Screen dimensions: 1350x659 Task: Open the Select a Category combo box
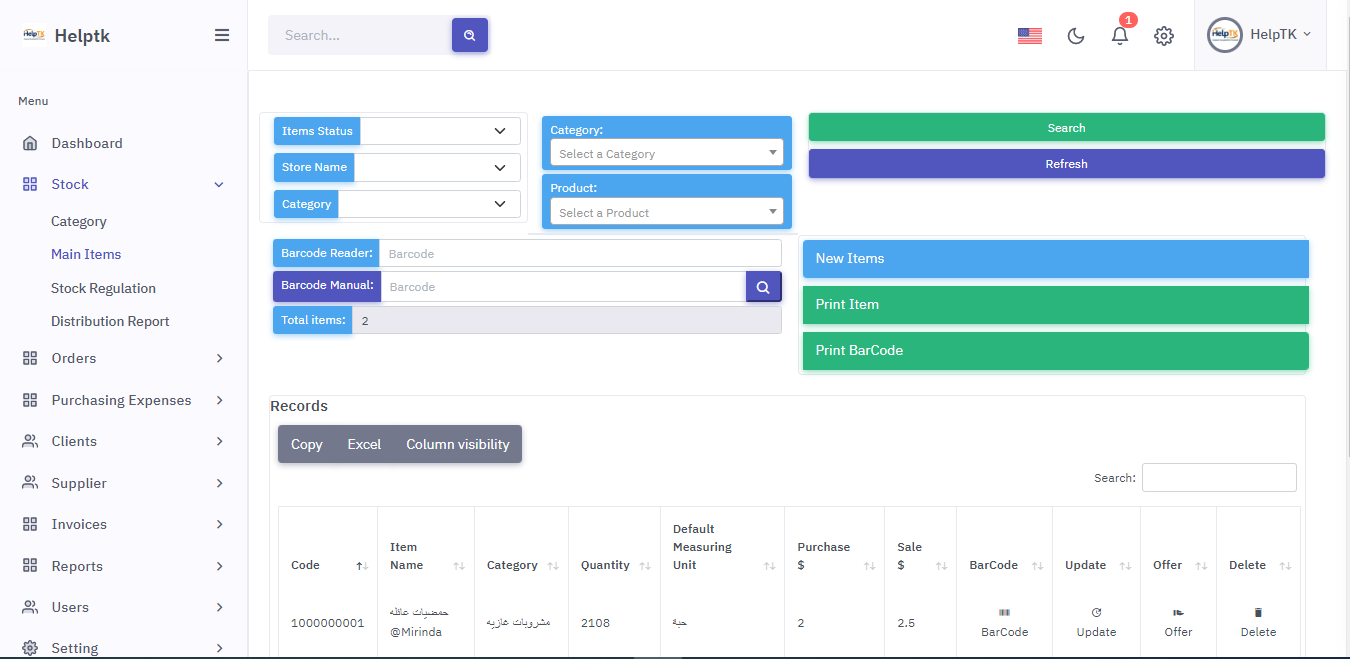[666, 153]
